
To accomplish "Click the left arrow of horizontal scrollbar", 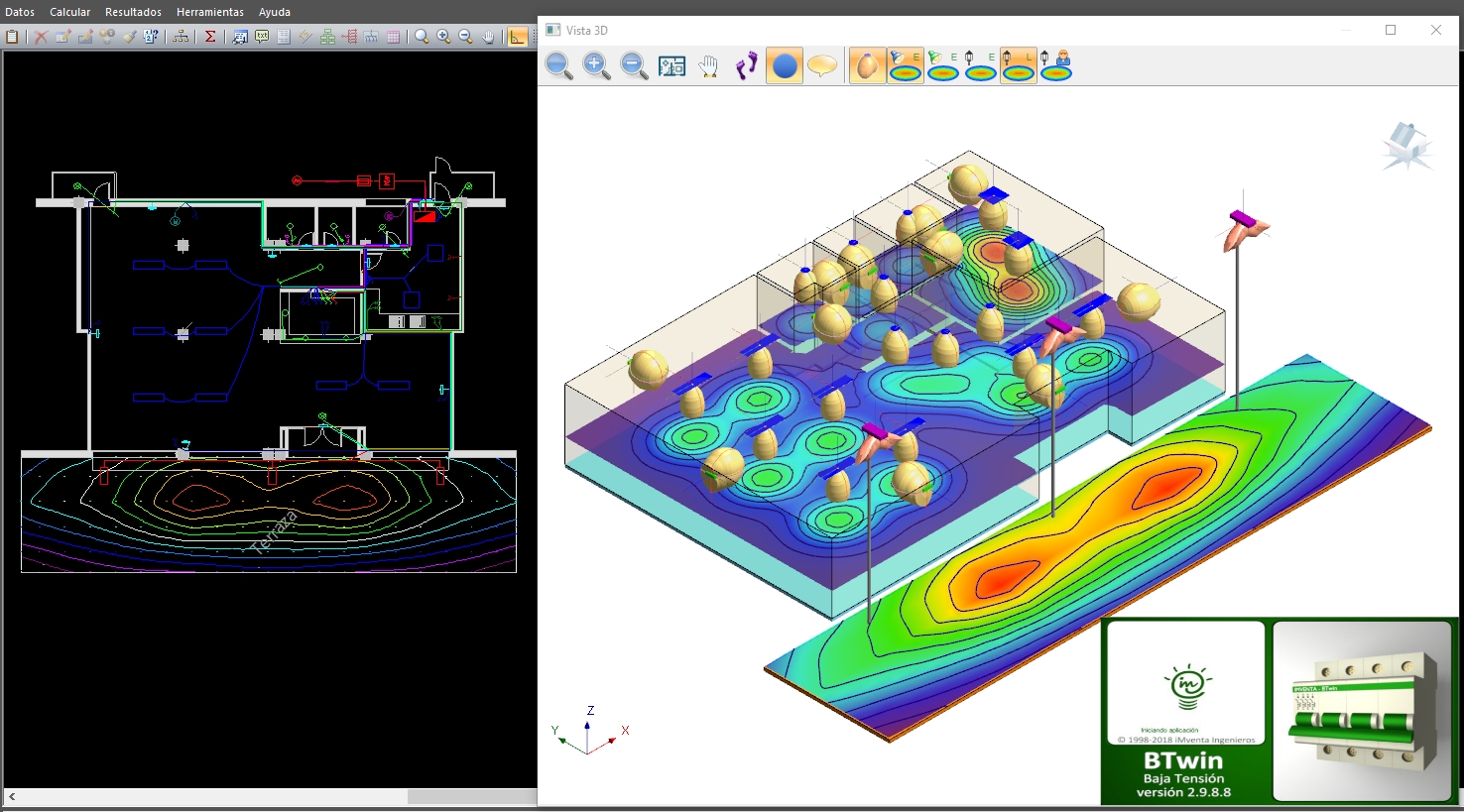I will [x=12, y=797].
